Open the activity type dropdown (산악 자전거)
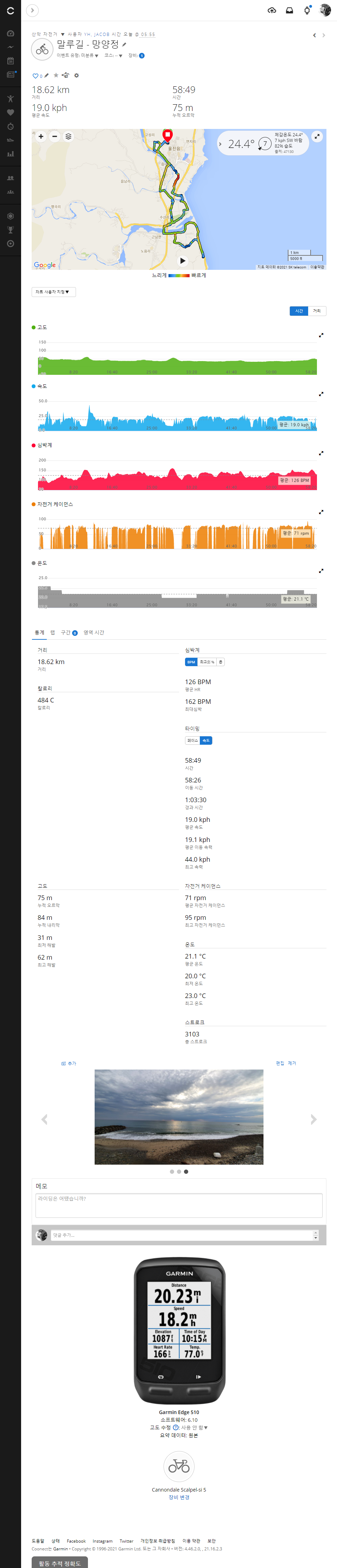The image size is (337, 1568). (48, 35)
